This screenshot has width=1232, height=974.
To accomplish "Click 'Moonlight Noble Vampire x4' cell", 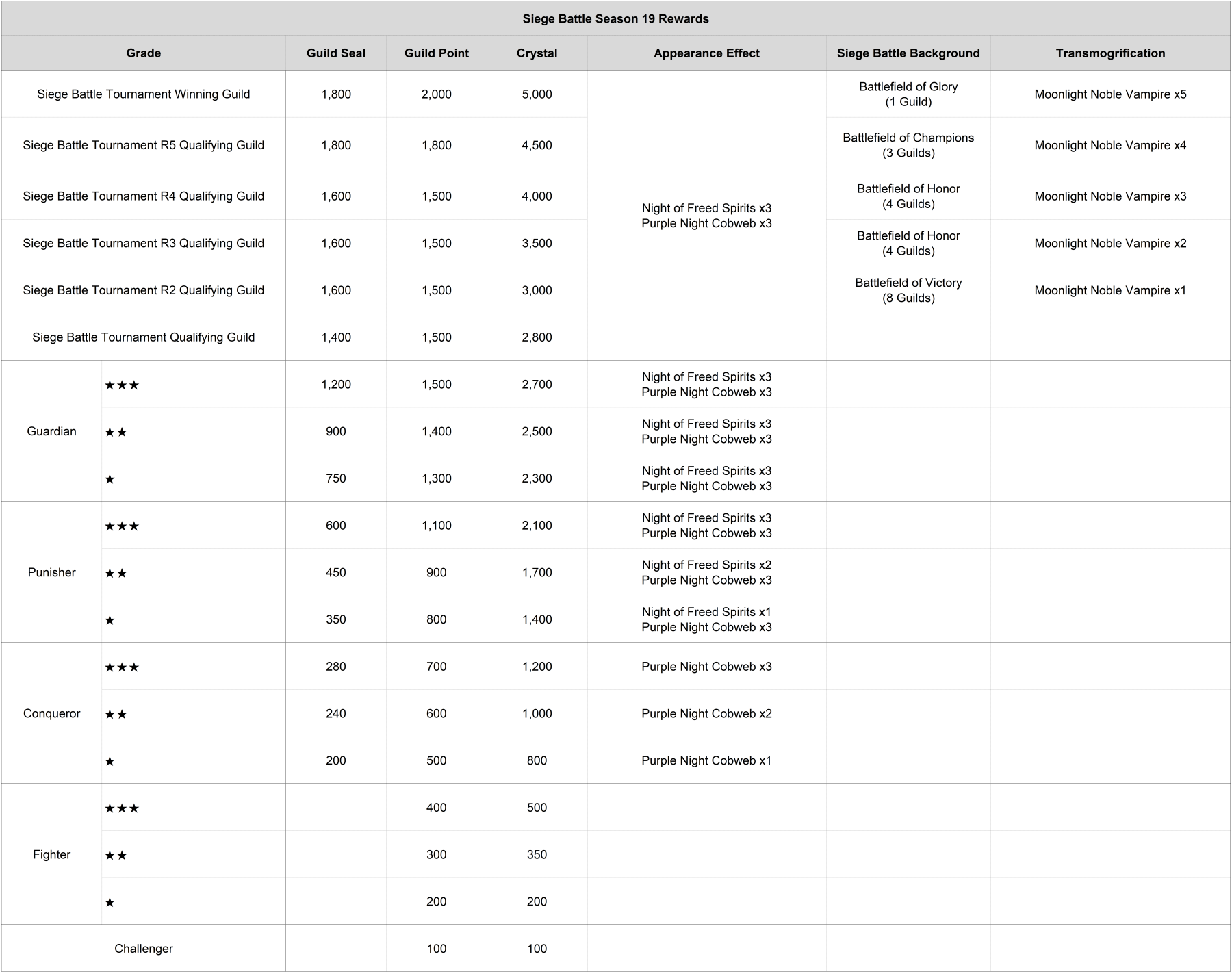I will tap(1110, 145).
